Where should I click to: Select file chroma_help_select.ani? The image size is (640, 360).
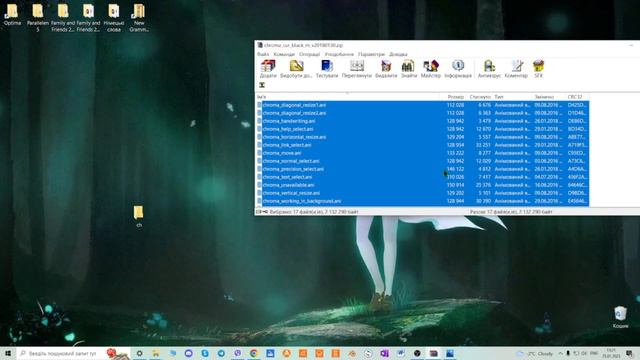coord(422,129)
